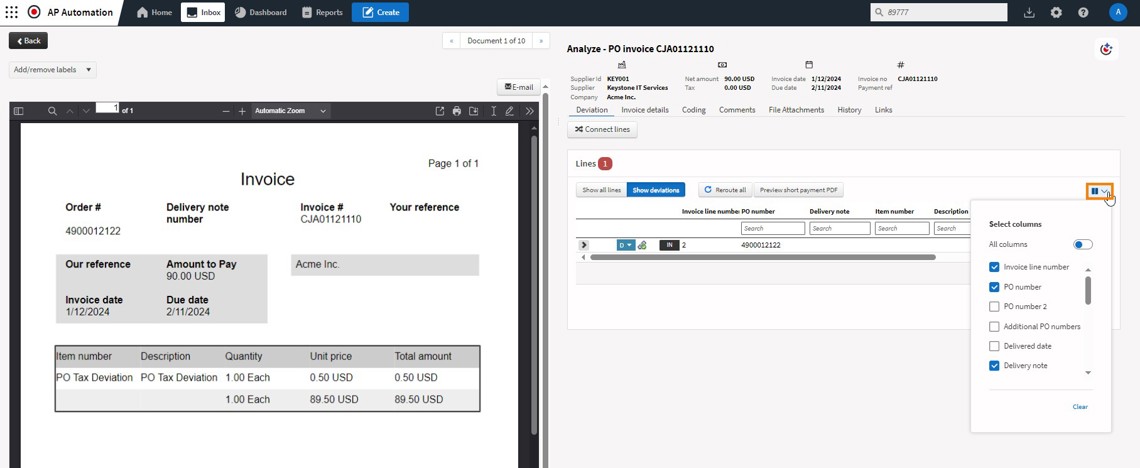This screenshot has width=1140, height=468.
Task: Open the downloads icon in top bar
Action: coord(1029,12)
